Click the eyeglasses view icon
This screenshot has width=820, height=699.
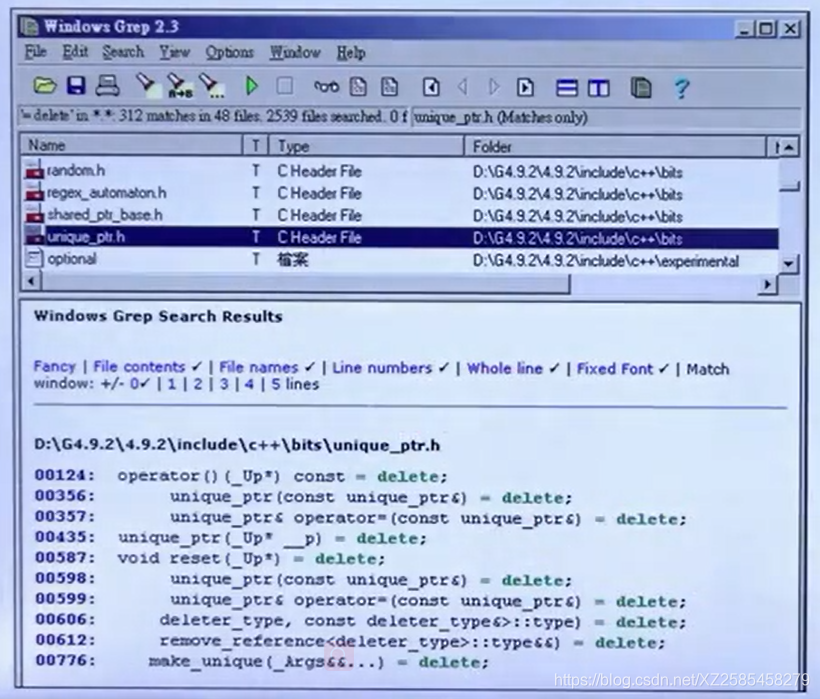click(x=326, y=87)
